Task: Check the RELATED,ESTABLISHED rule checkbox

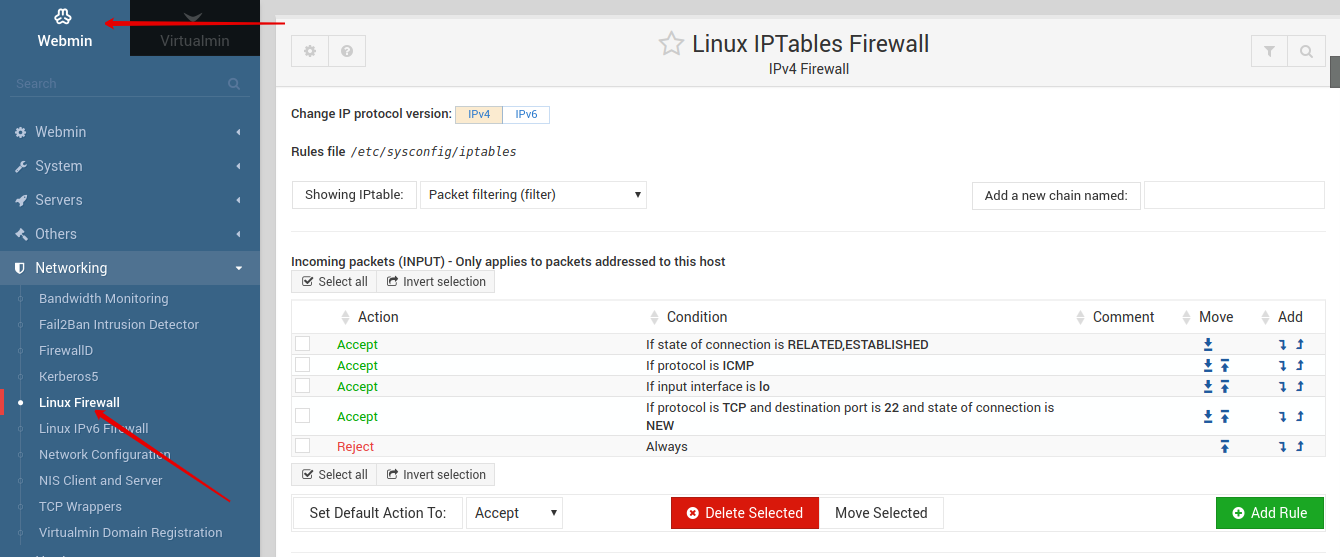Action: point(302,344)
